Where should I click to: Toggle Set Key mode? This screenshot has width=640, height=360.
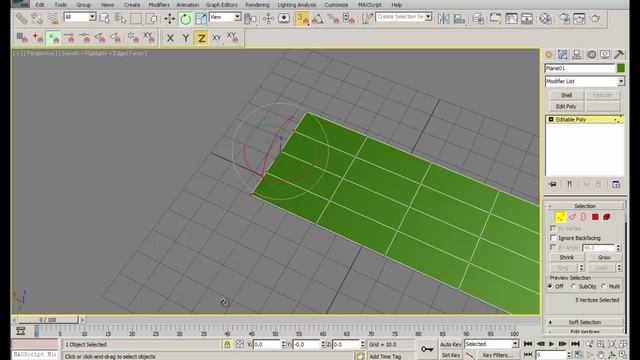[x=451, y=356]
